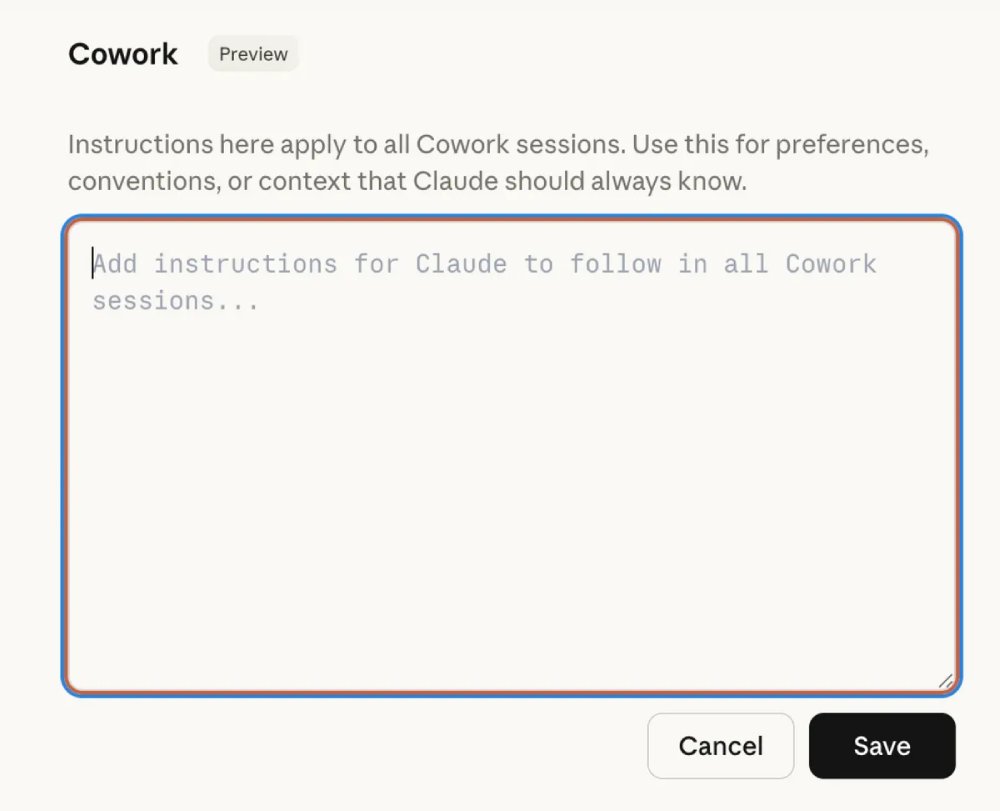Click the word 'Claude' in the placeholder
Viewport: 1000px width, 811px height.
tap(461, 264)
